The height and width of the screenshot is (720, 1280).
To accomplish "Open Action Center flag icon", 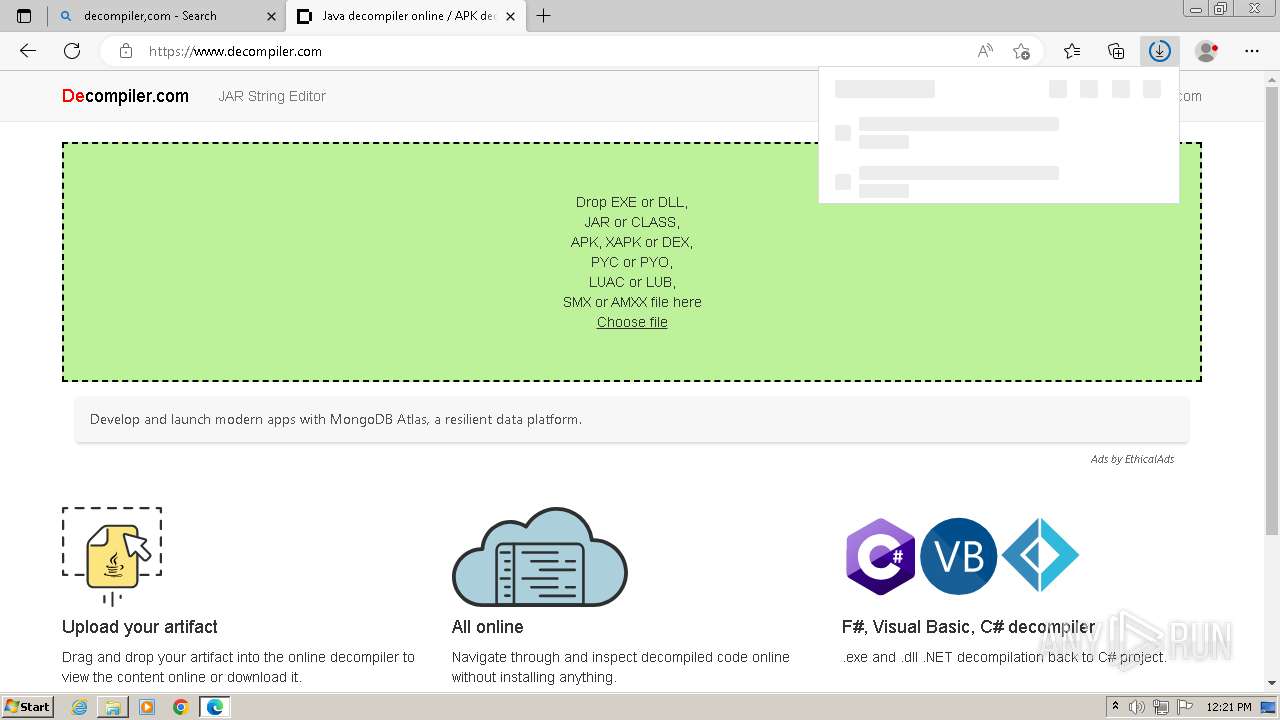I will tap(1185, 707).
